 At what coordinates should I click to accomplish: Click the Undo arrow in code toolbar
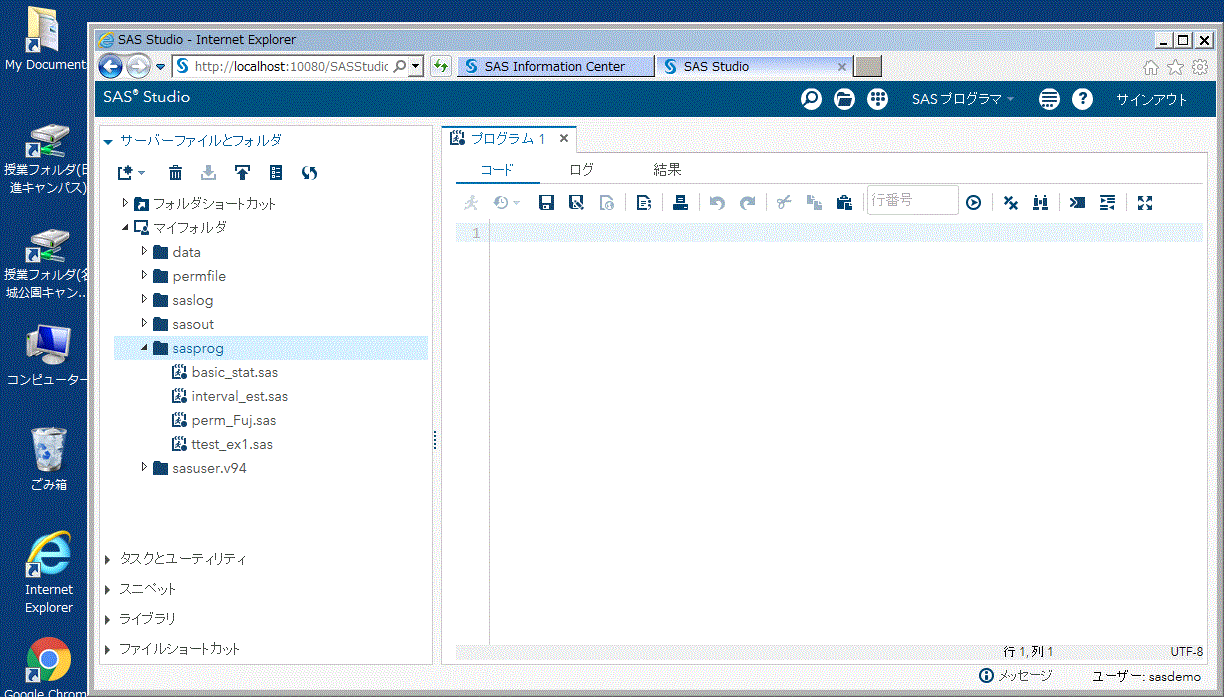click(x=717, y=202)
